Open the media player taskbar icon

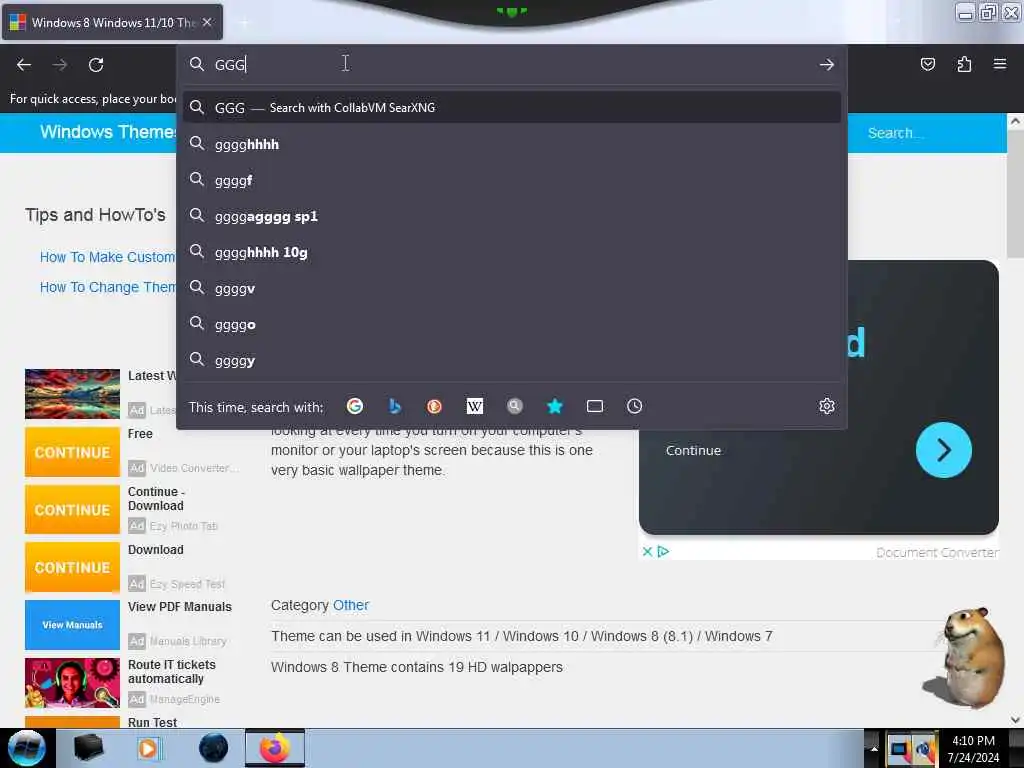[148, 748]
